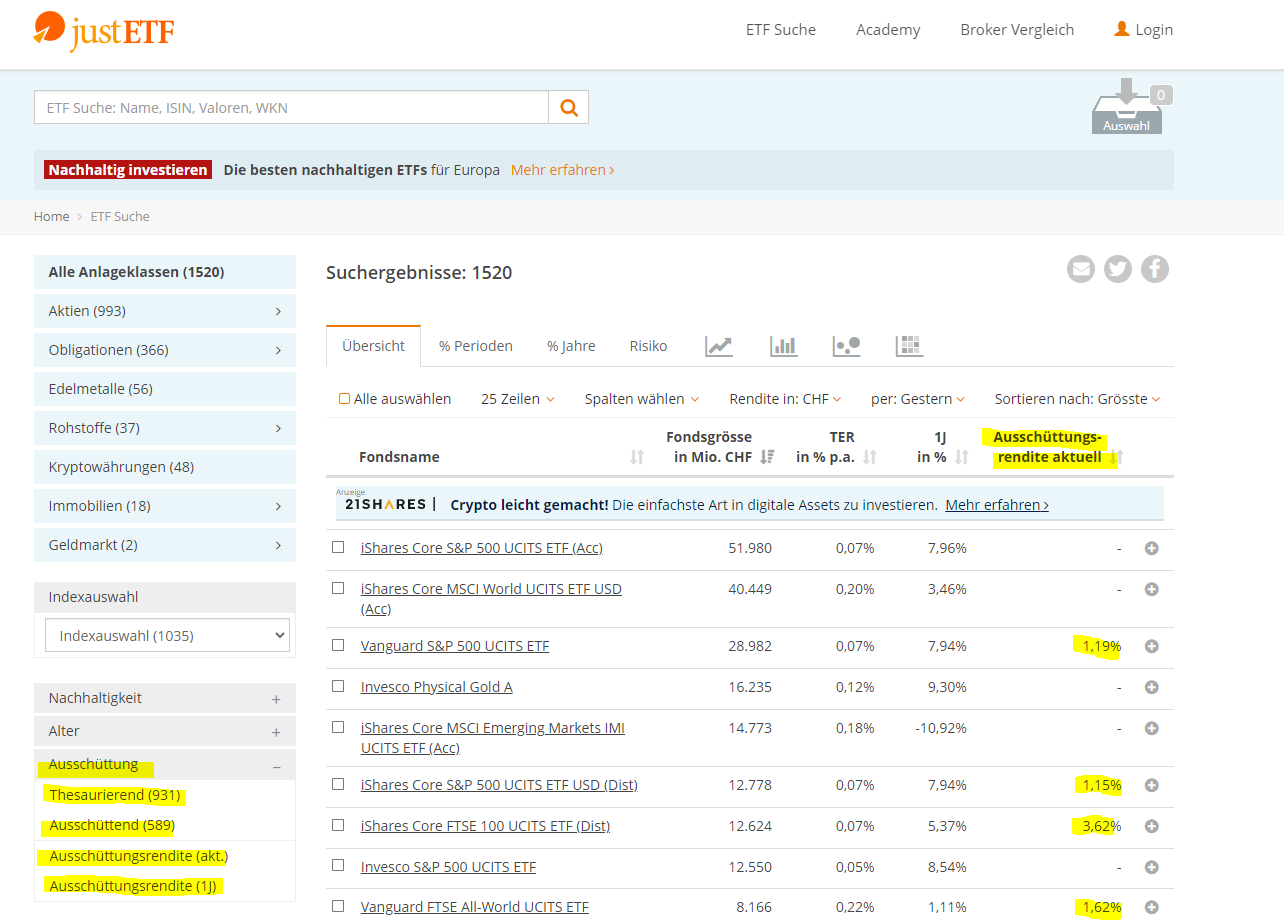Expand the Alter filter section

coord(165,732)
